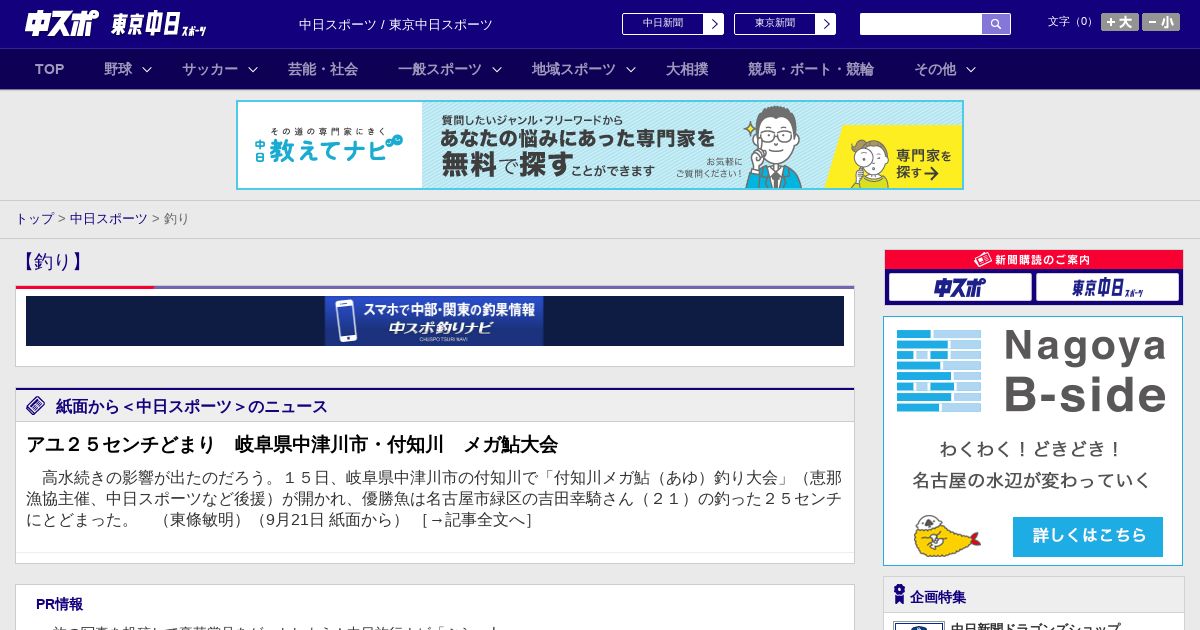Screen dimensions: 1200x630
Task: Click the smartphone icon in 釣りナビ banner
Action: [346, 321]
